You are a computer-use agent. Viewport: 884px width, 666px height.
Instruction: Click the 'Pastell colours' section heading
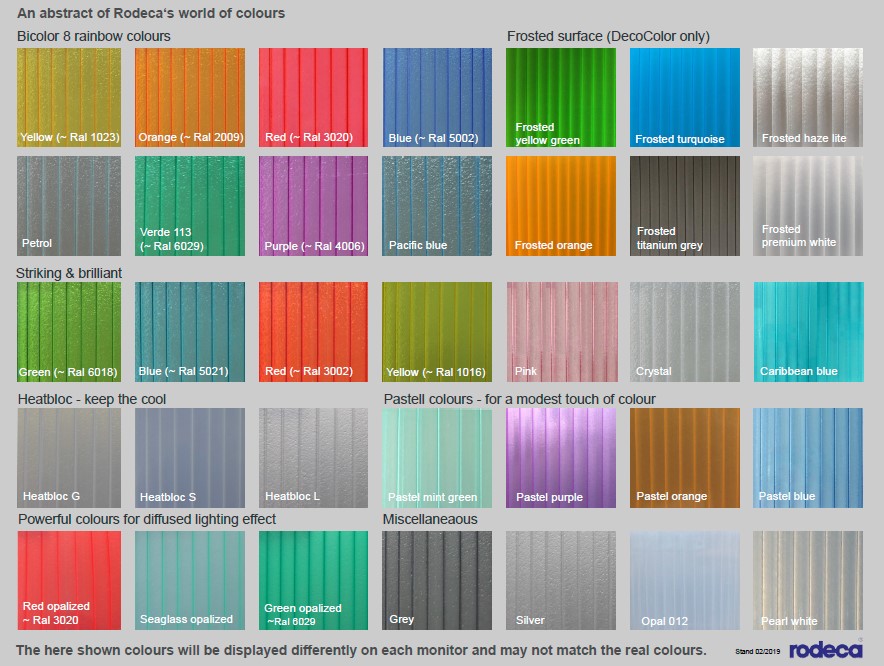click(519, 399)
